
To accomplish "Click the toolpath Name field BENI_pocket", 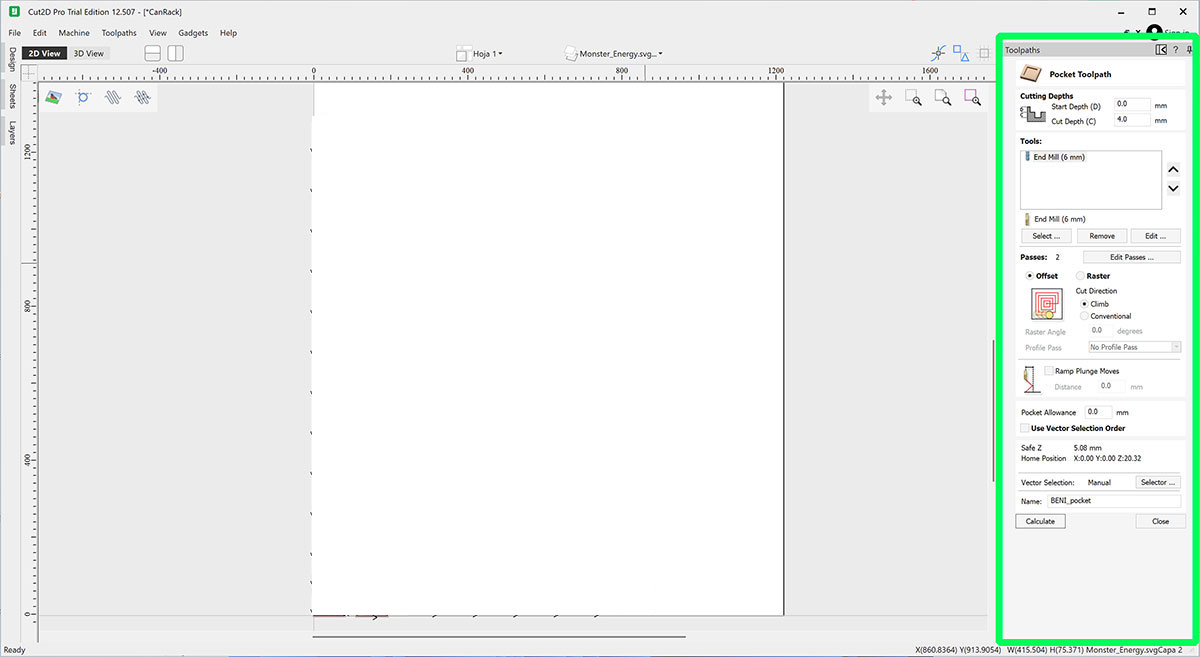I will click(1113, 501).
